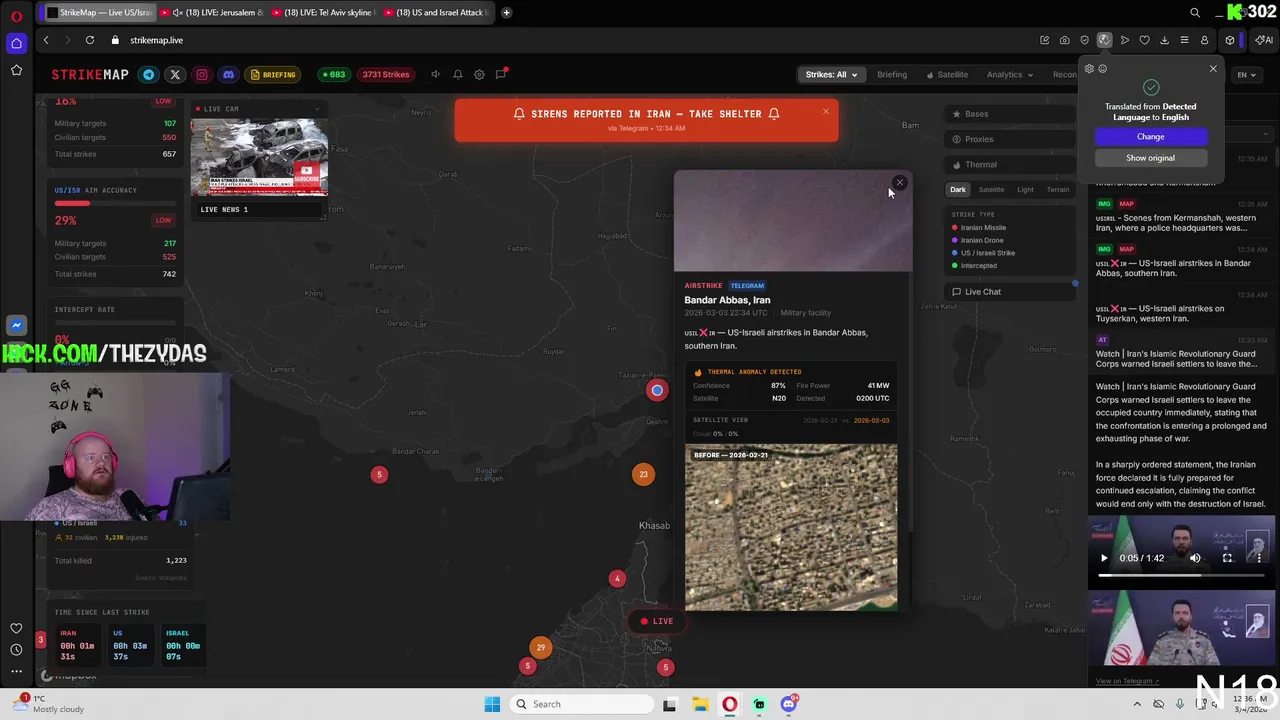Open the EN language dropdown
This screenshot has width=1280, height=720.
pos(1246,74)
